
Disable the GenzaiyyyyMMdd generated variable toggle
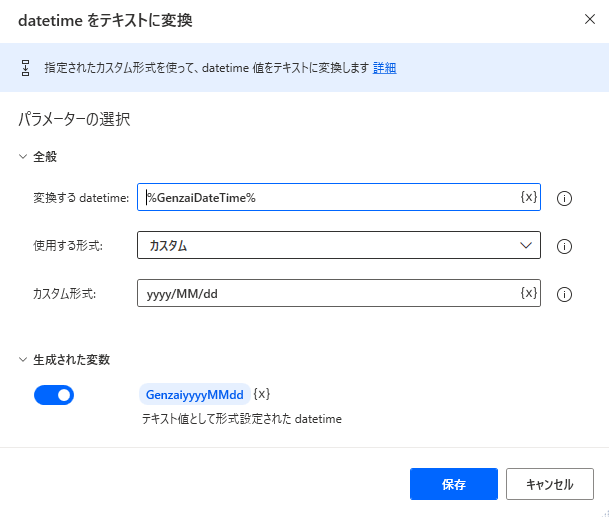point(54,395)
